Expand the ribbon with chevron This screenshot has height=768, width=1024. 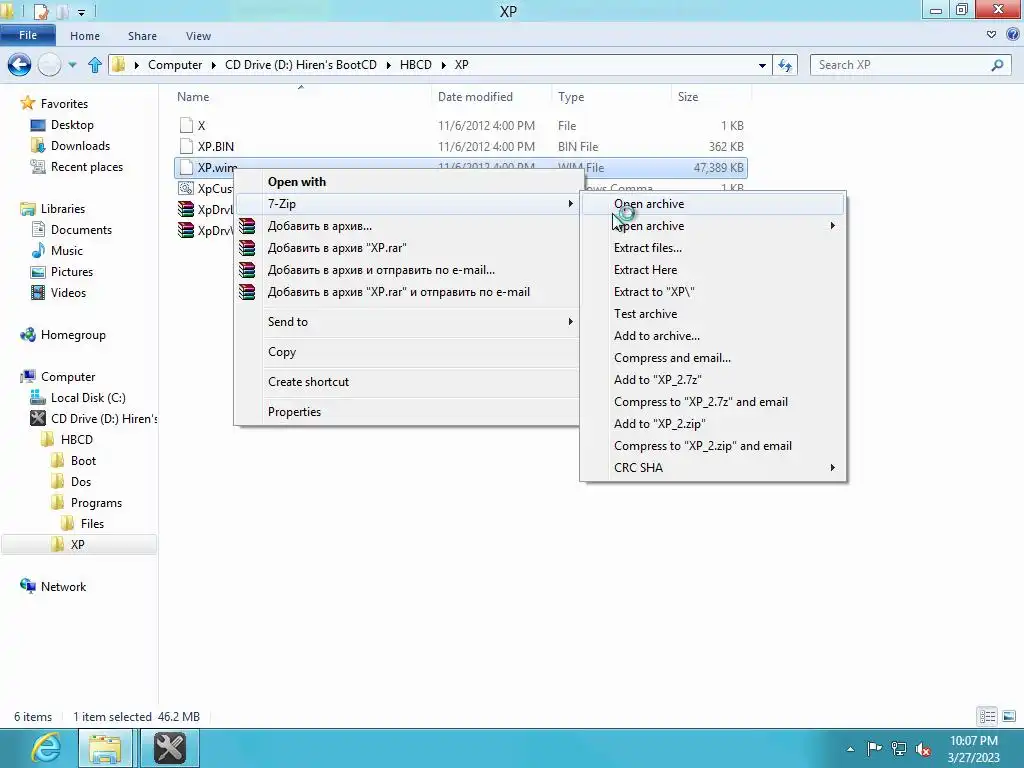[991, 35]
